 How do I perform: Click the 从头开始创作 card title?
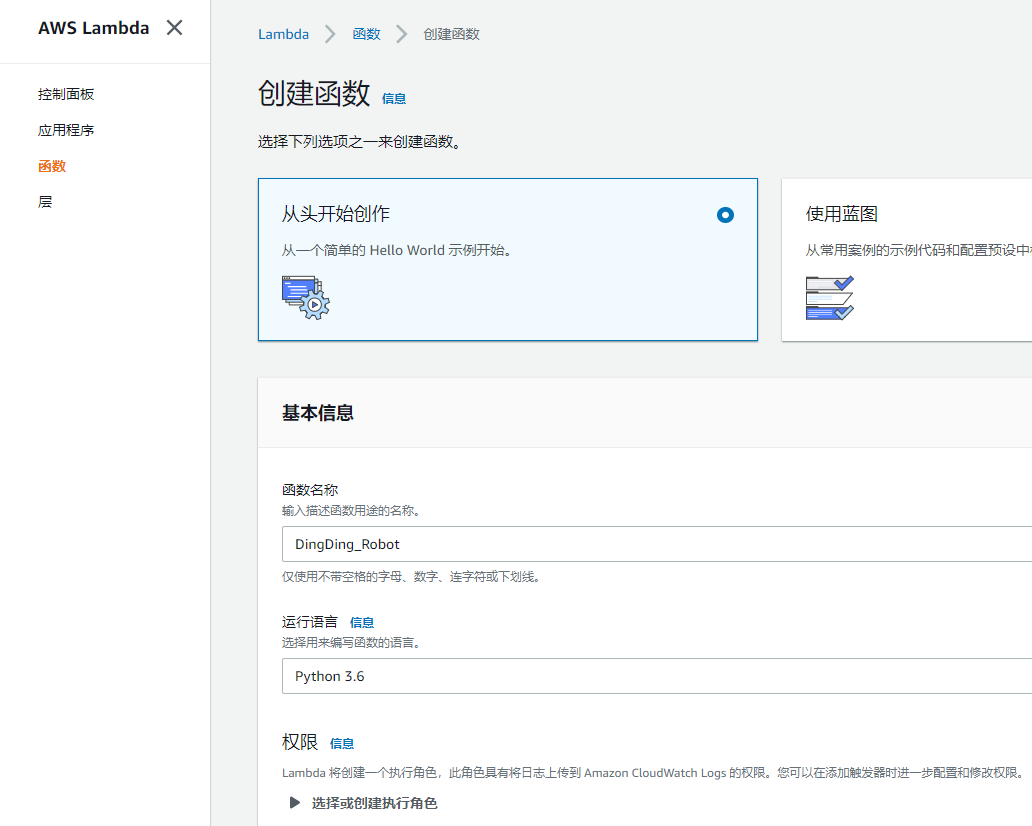tap(336, 214)
